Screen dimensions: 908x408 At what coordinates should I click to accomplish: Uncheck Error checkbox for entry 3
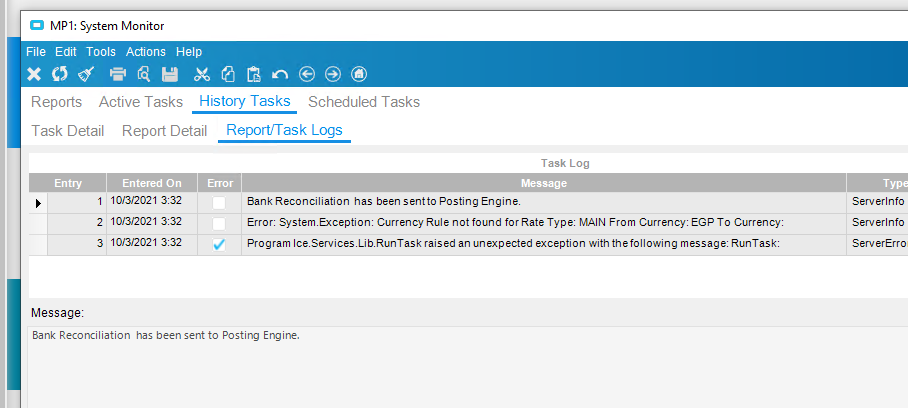pyautogui.click(x=219, y=244)
